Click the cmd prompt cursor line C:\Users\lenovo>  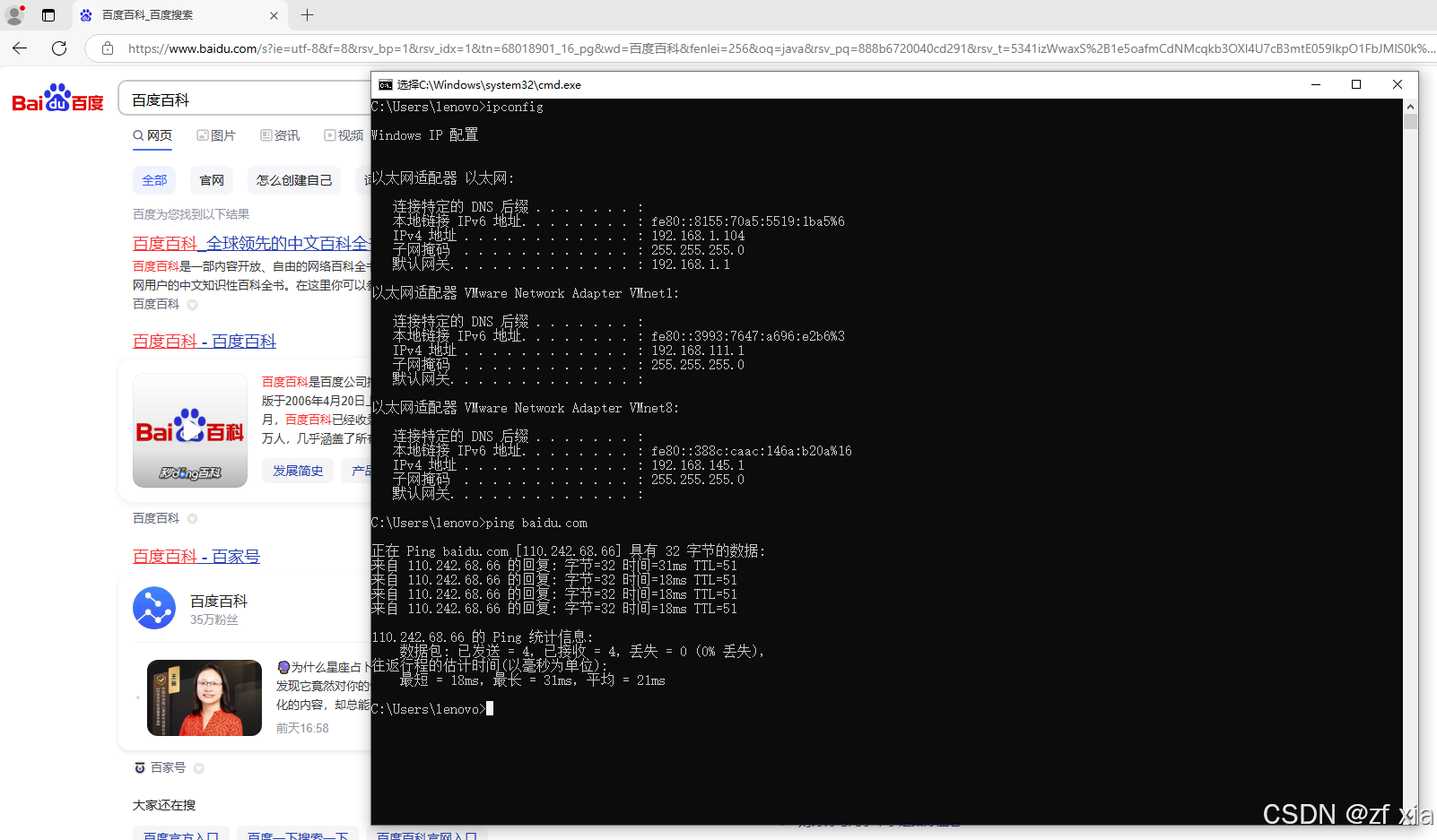(431, 709)
